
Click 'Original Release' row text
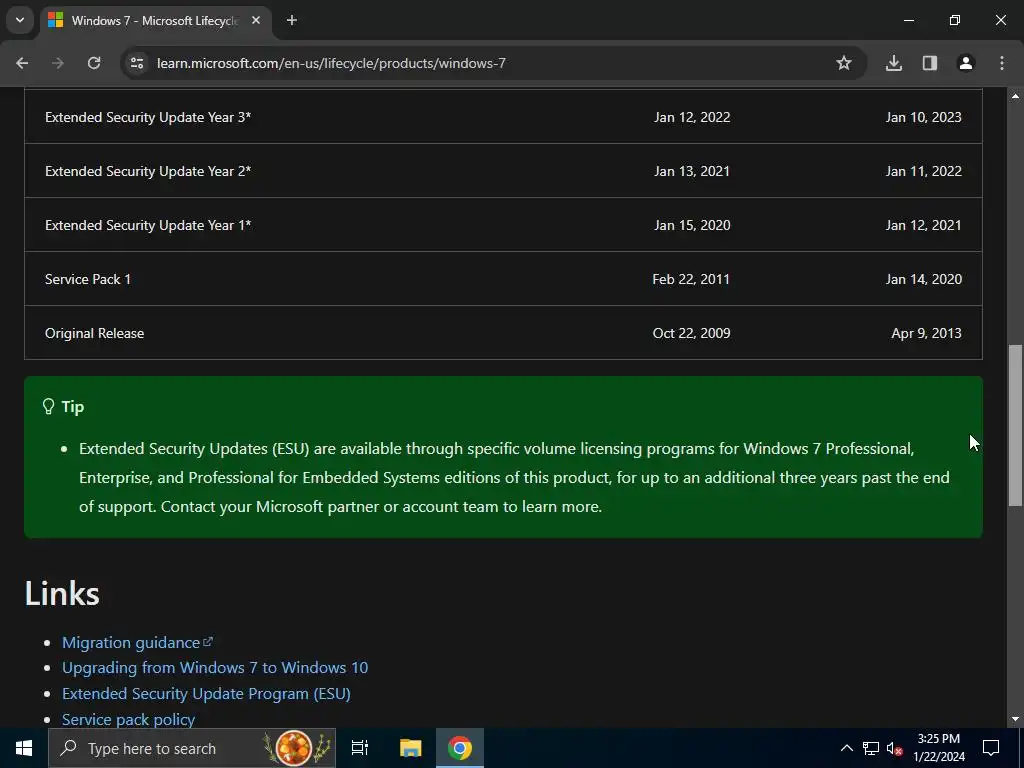95,333
